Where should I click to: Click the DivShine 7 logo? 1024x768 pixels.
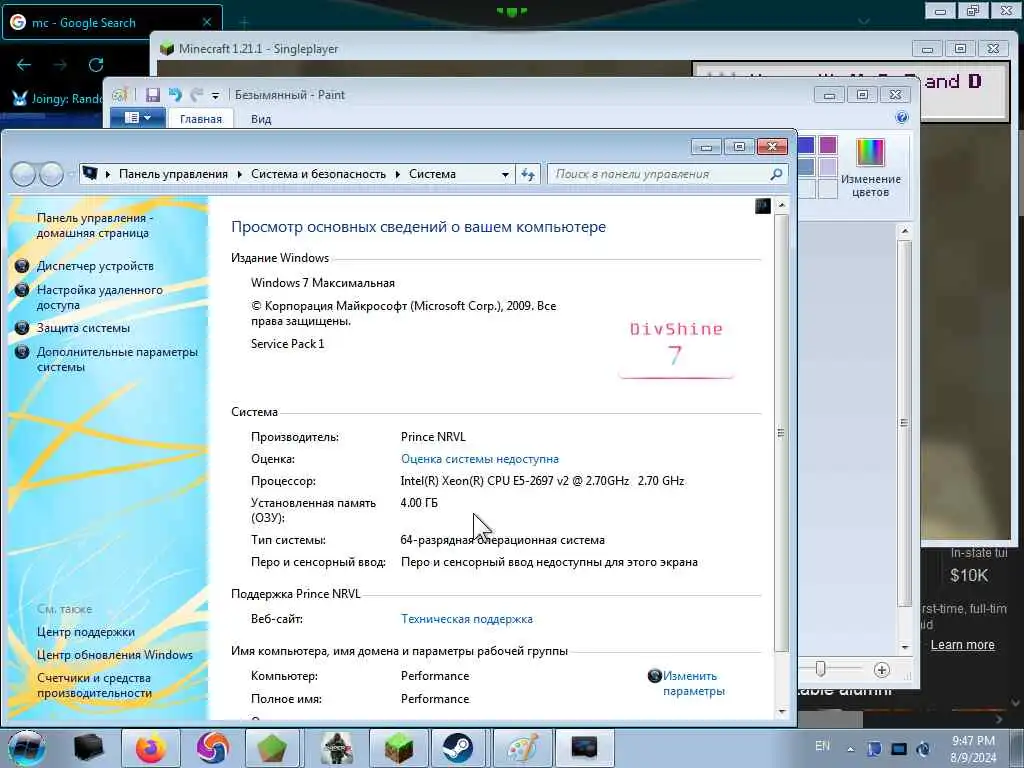click(676, 348)
